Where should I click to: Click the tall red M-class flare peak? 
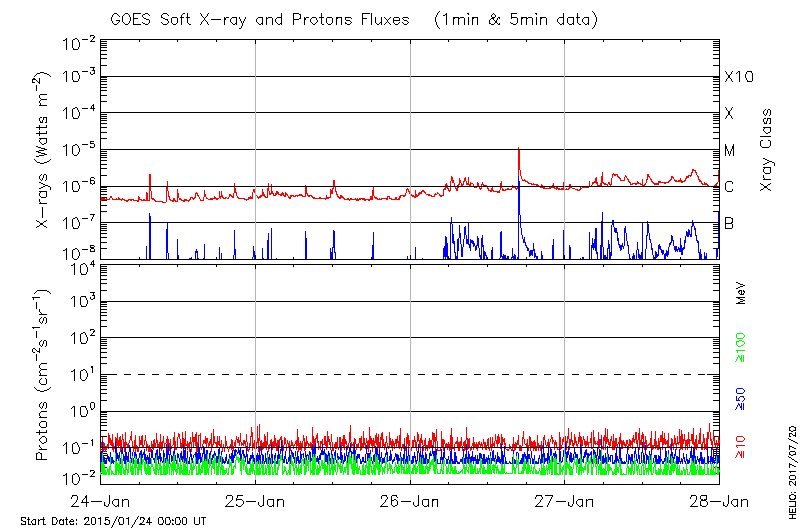tap(518, 150)
